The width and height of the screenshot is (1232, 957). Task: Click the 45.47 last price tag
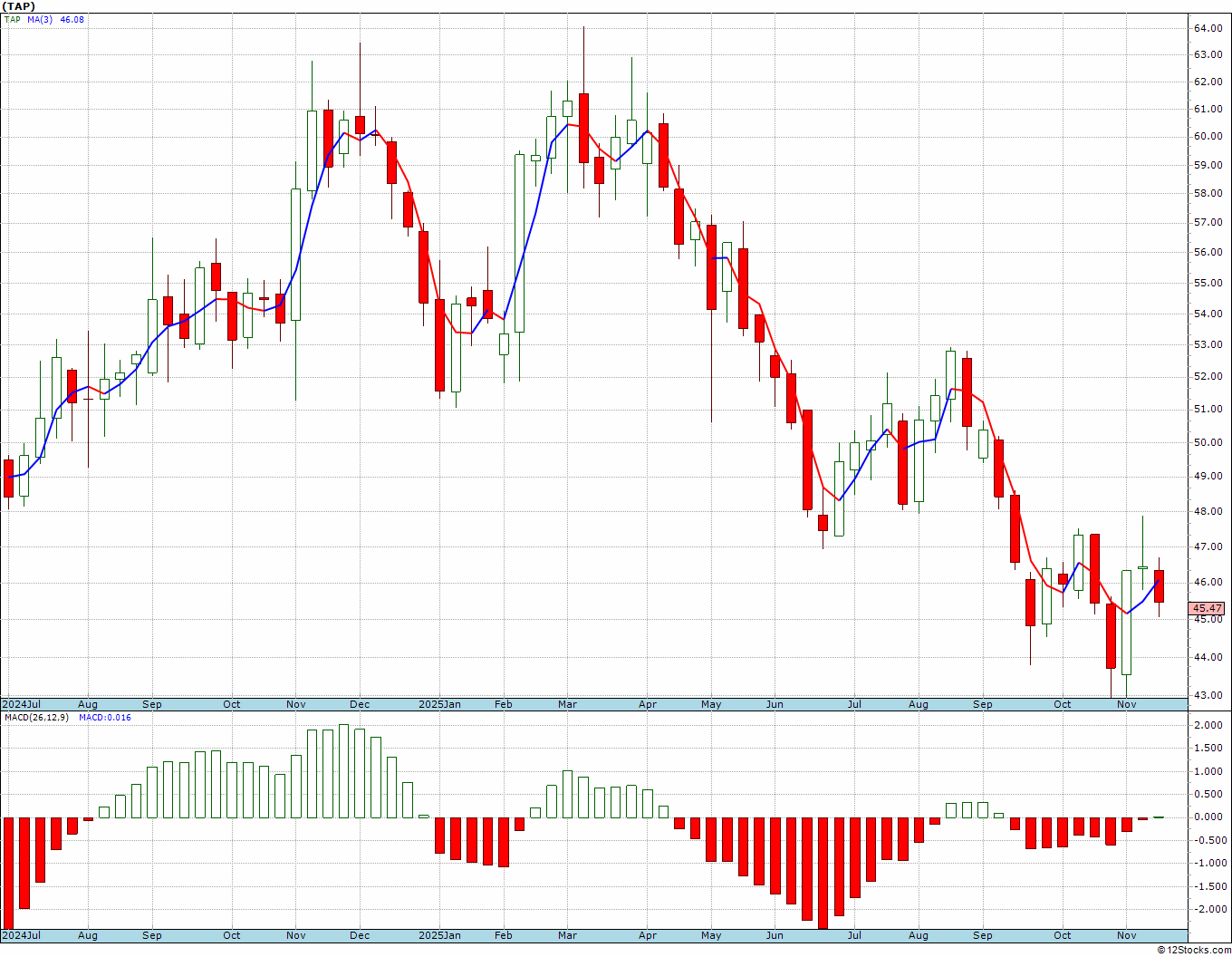[x=1208, y=609]
